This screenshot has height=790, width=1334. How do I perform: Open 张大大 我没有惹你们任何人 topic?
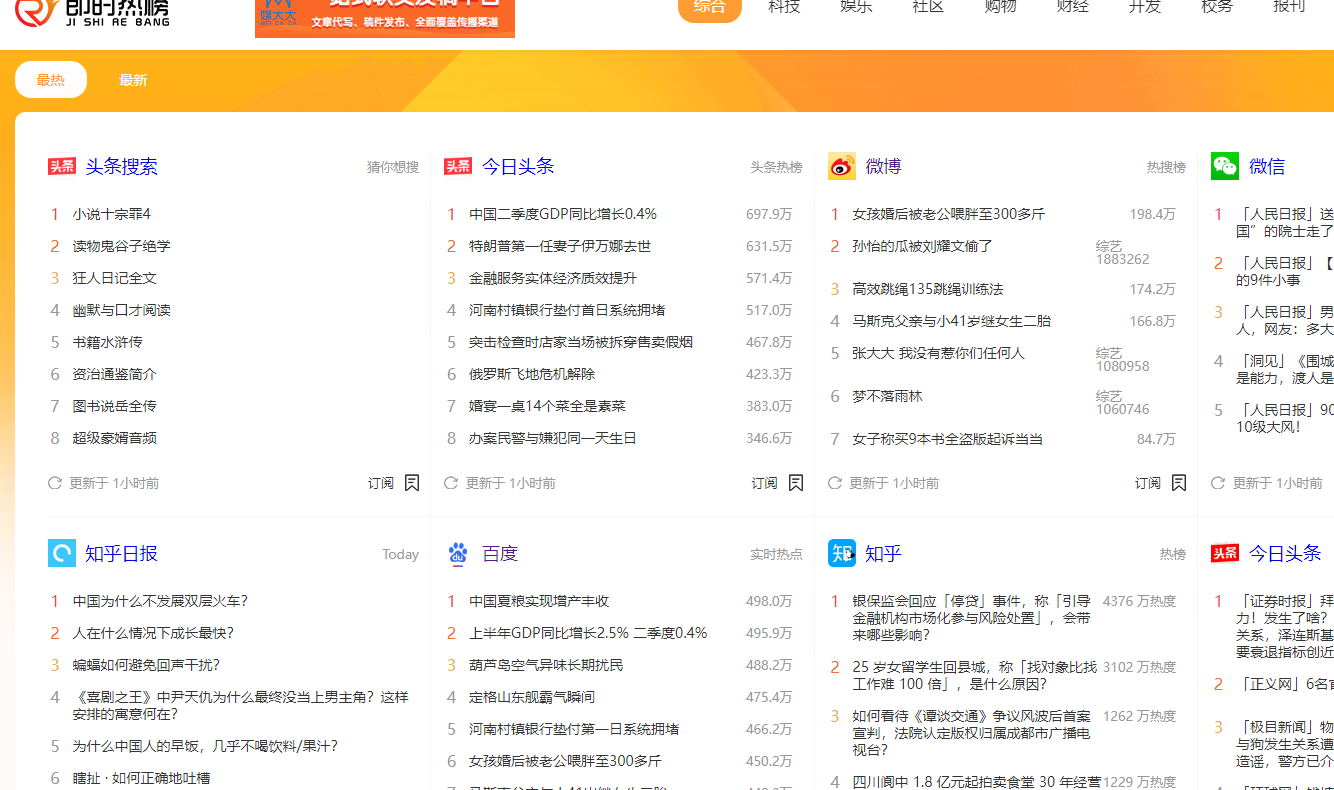(938, 353)
